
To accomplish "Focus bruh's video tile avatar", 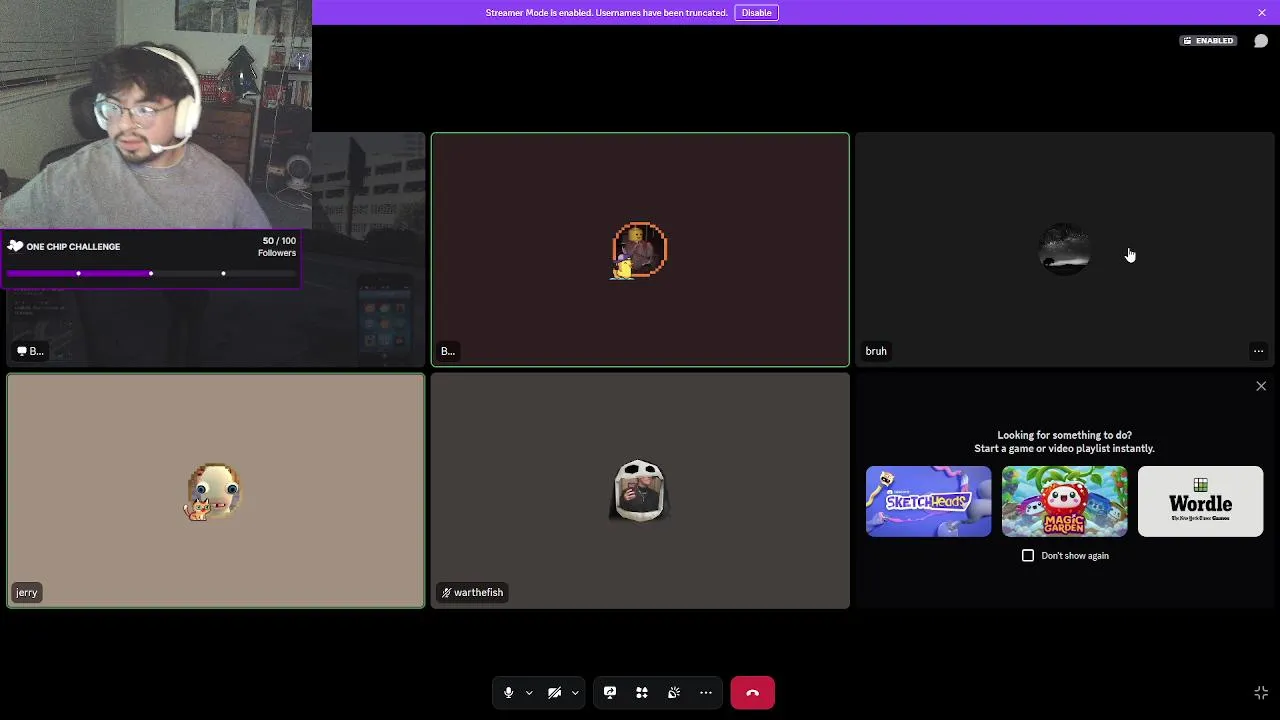I will pos(1065,249).
